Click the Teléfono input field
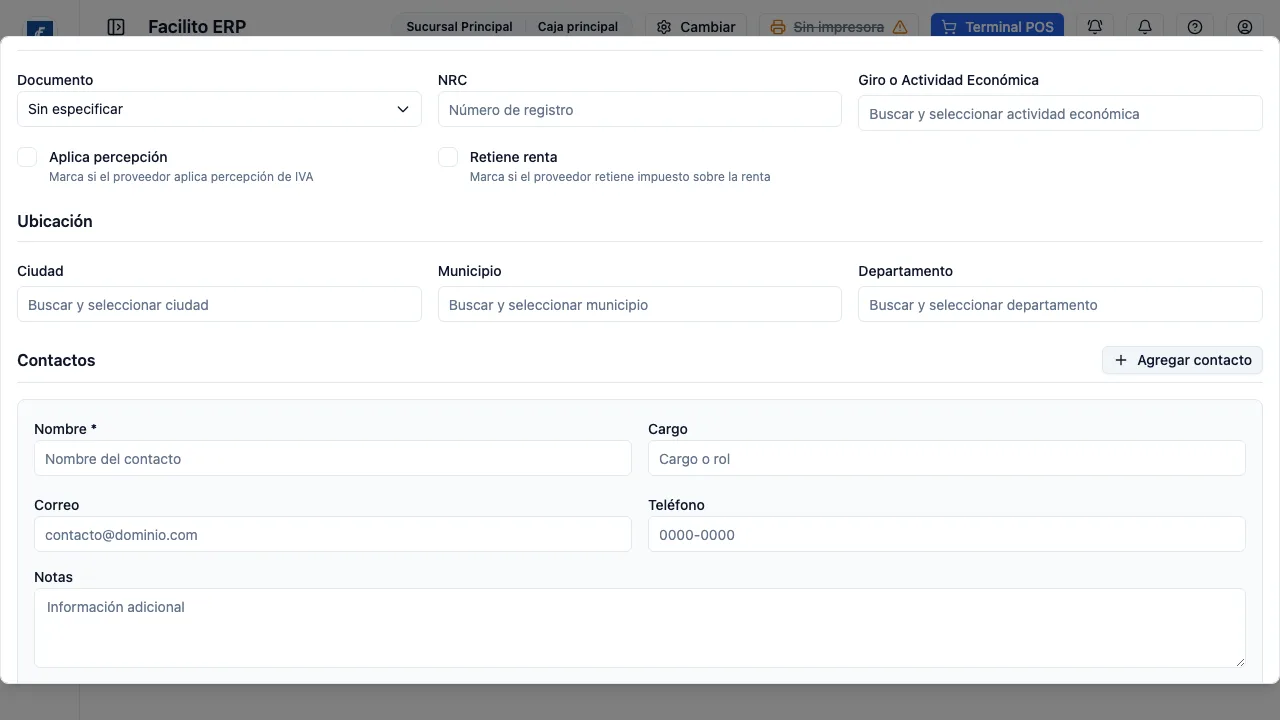Screen dimensions: 1280x720 pyautogui.click(x=947, y=535)
